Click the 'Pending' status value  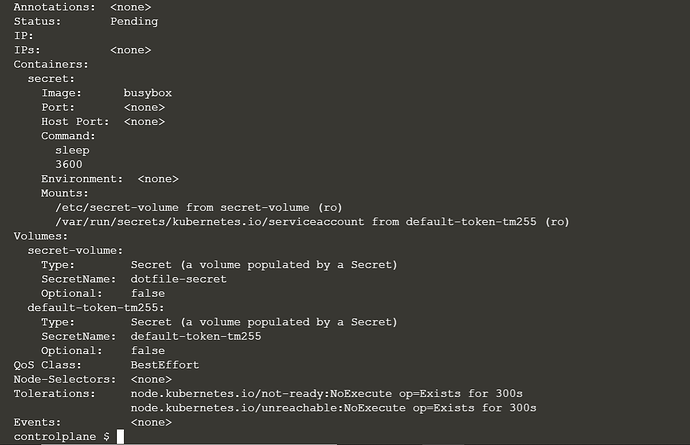coord(134,21)
